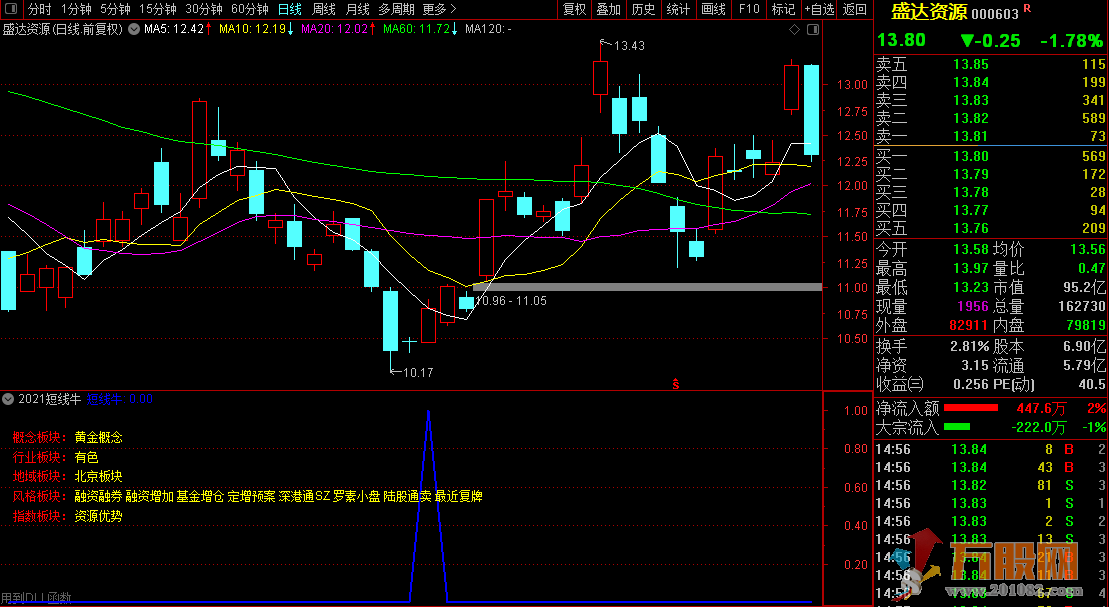Click the current price 13.80 in header
1109x607 pixels.
[901, 40]
